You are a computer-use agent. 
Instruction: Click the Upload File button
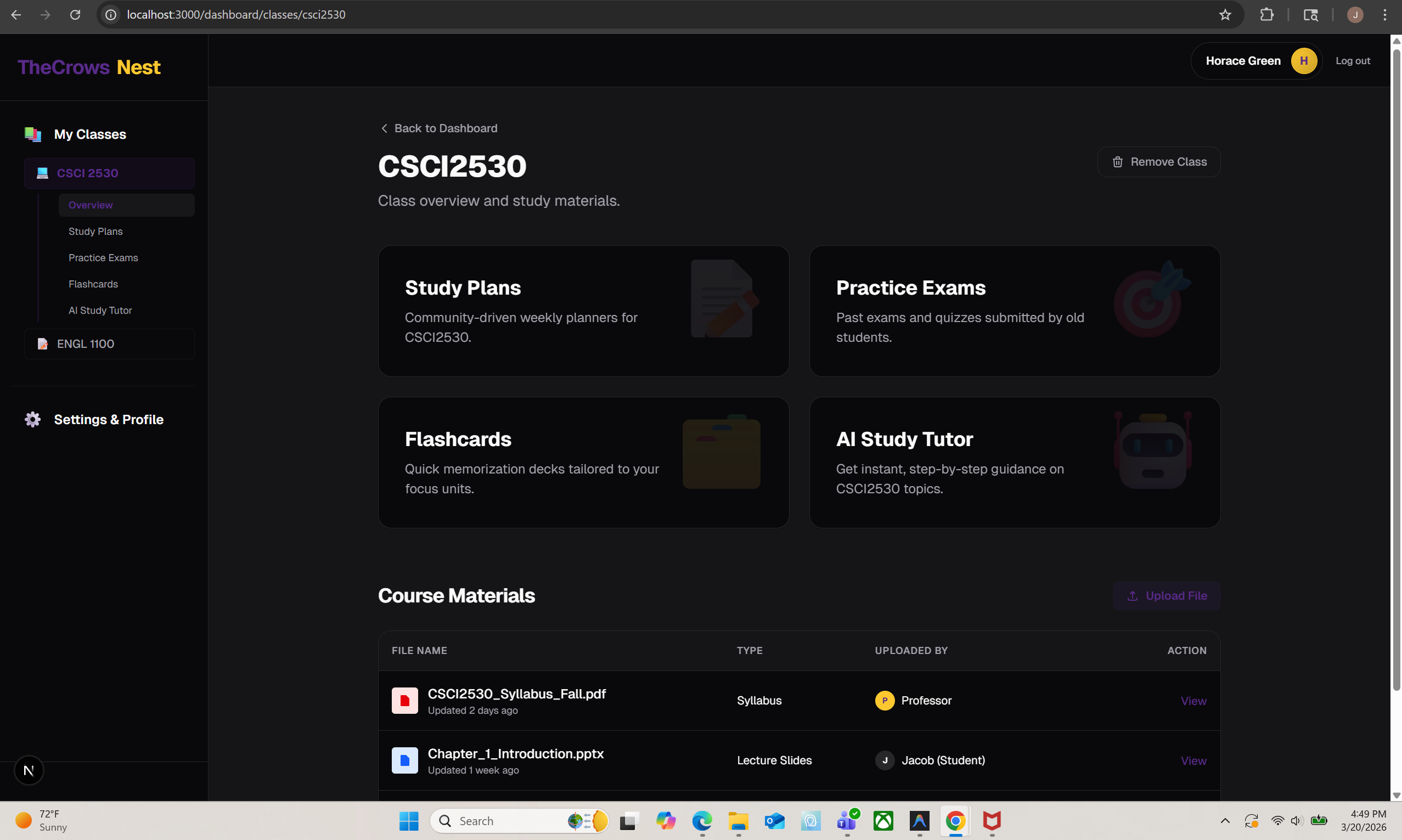click(1167, 595)
